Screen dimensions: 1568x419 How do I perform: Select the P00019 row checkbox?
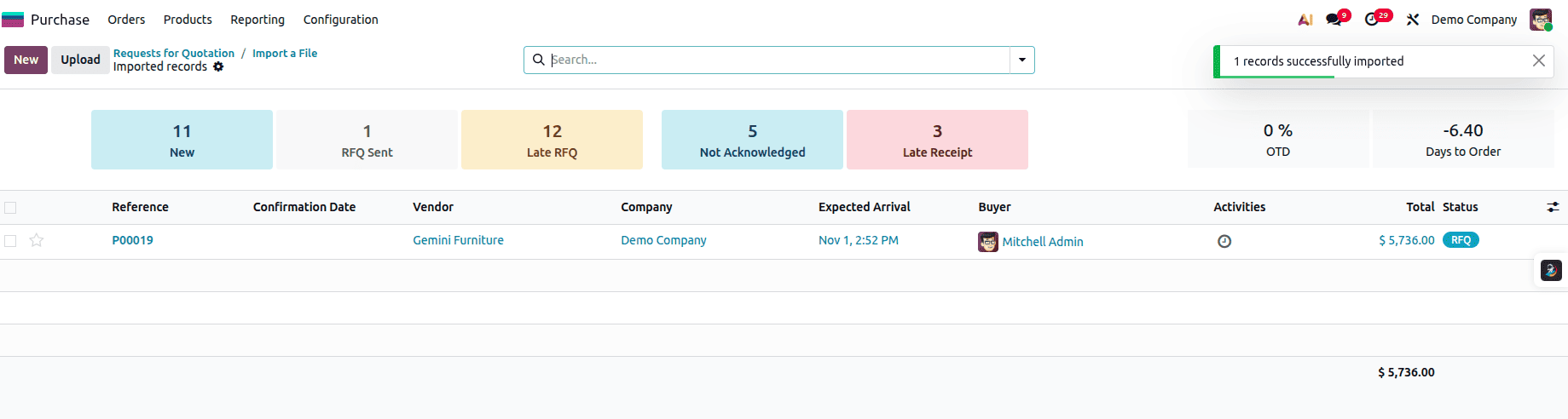tap(10, 241)
